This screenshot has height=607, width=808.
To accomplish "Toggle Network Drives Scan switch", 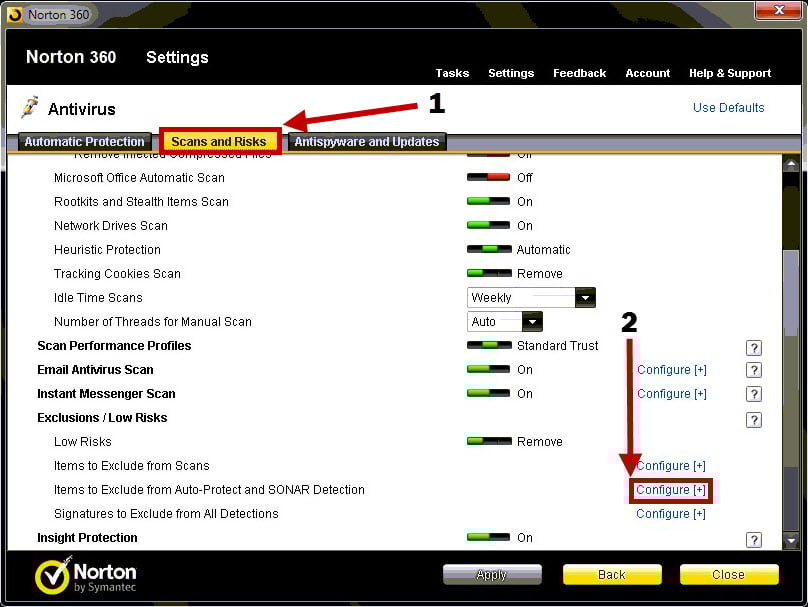I will 489,225.
